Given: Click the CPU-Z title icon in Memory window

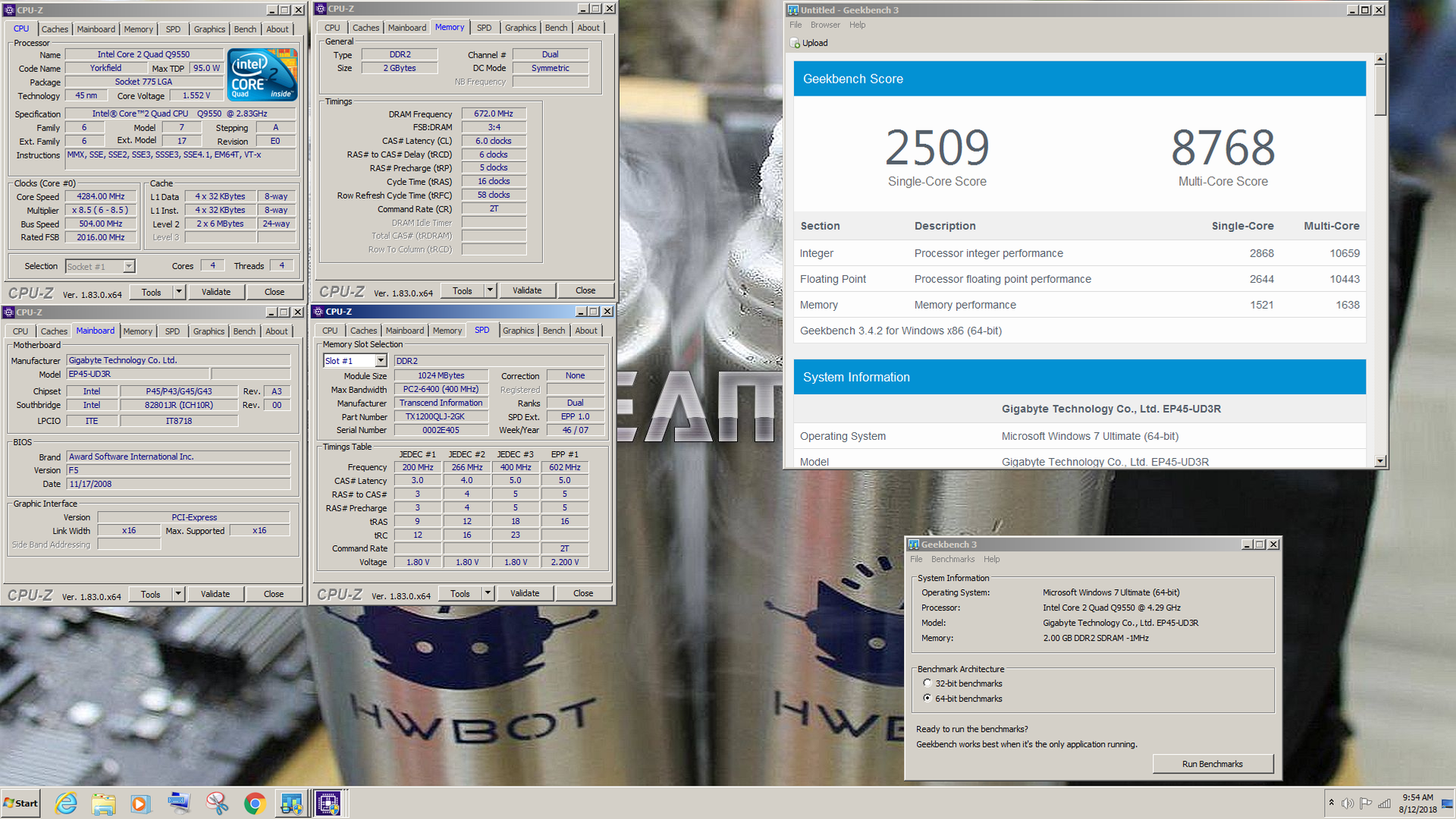Looking at the screenshot, I should tap(321, 8).
